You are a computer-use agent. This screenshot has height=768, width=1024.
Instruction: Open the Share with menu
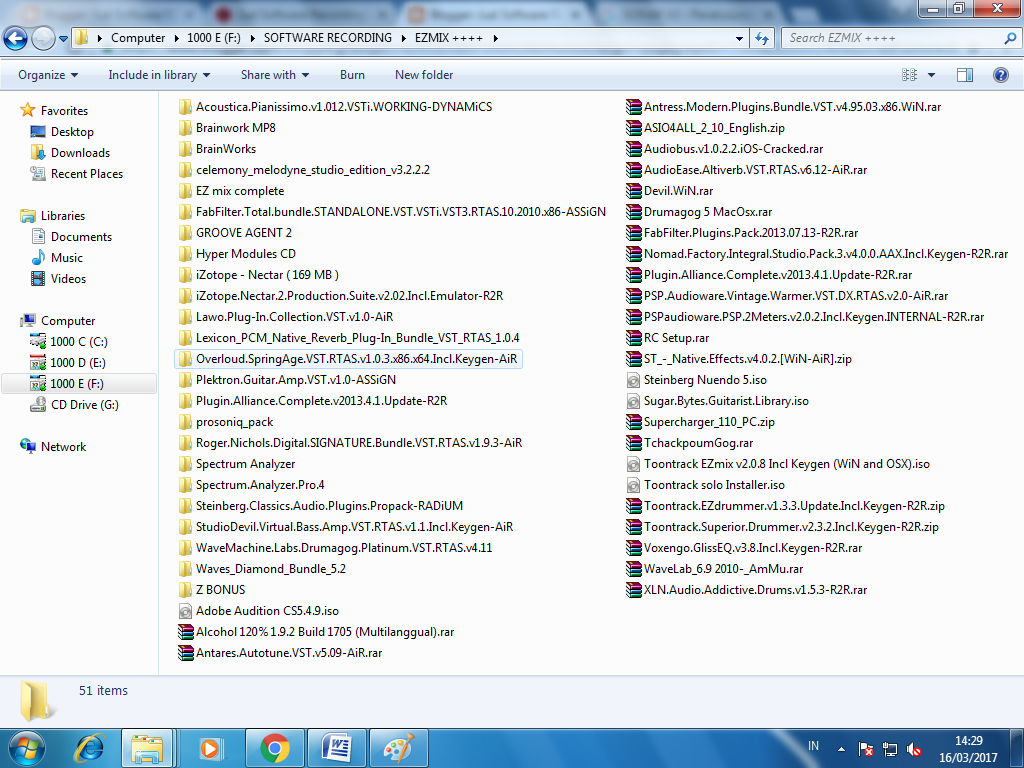click(275, 75)
